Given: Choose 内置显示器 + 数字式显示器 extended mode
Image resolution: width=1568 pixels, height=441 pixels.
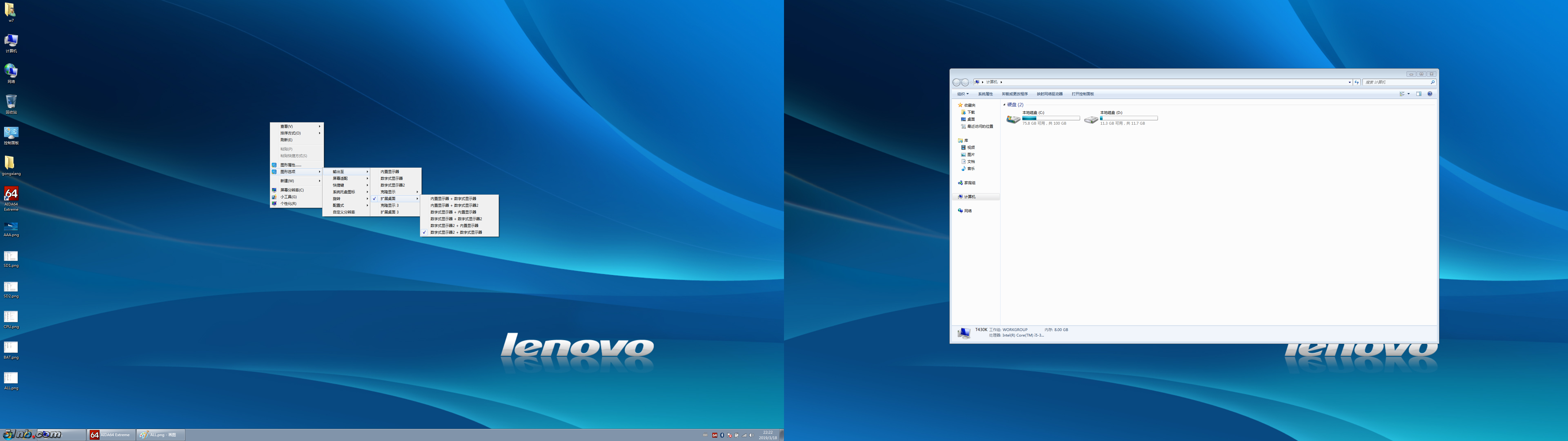Looking at the screenshot, I should (453, 198).
